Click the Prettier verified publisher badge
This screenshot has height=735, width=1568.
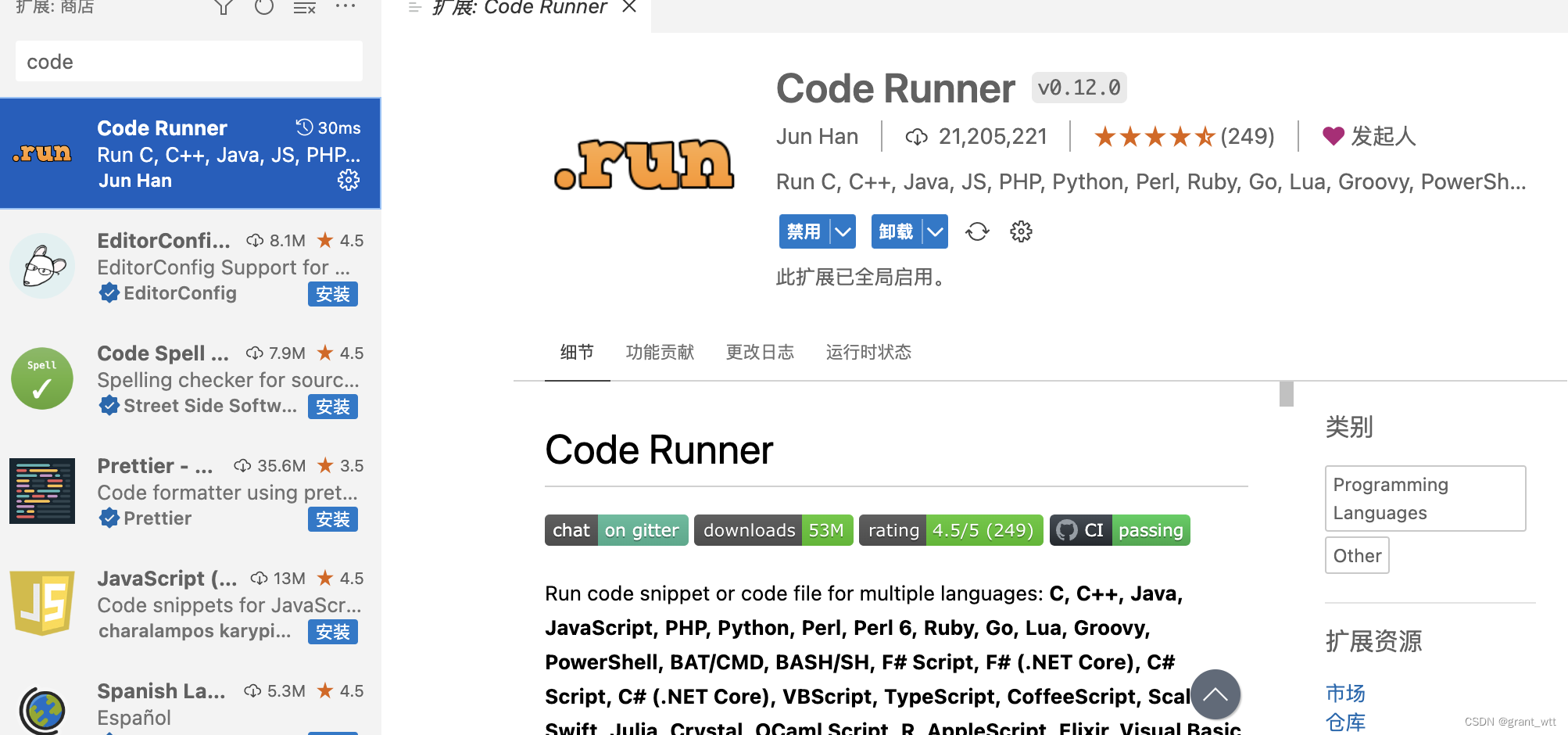point(109,518)
